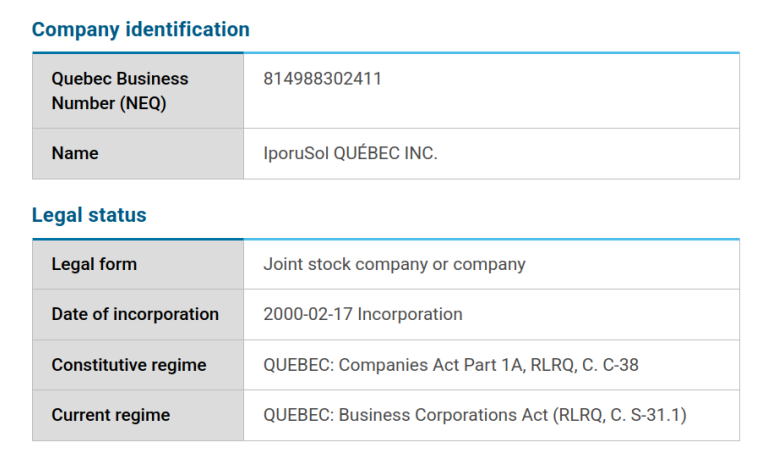Image resolution: width=766 pixels, height=466 pixels.
Task: Click the Current regime label
Action: coord(111,415)
